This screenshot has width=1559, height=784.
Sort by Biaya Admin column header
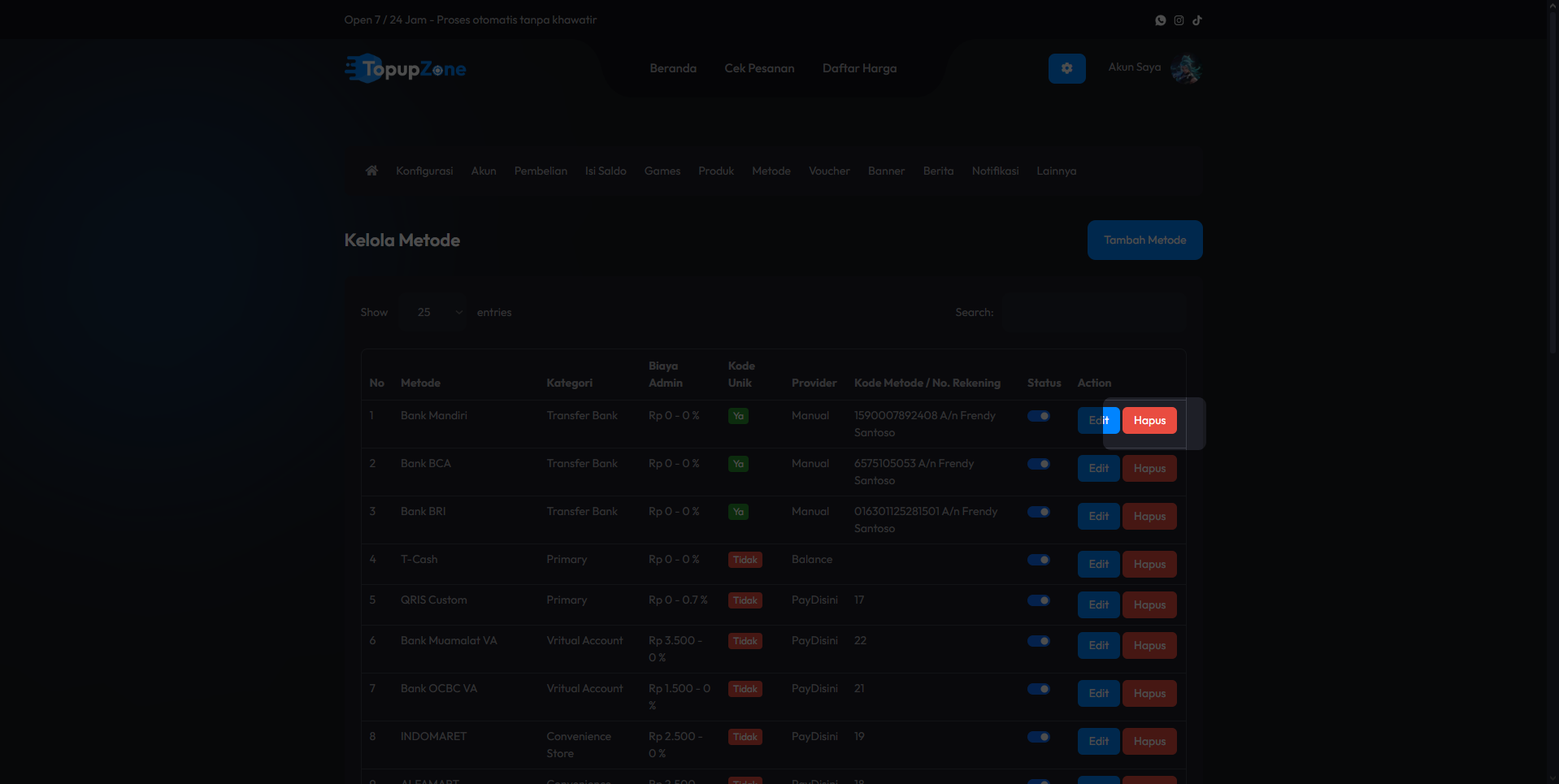tap(666, 375)
